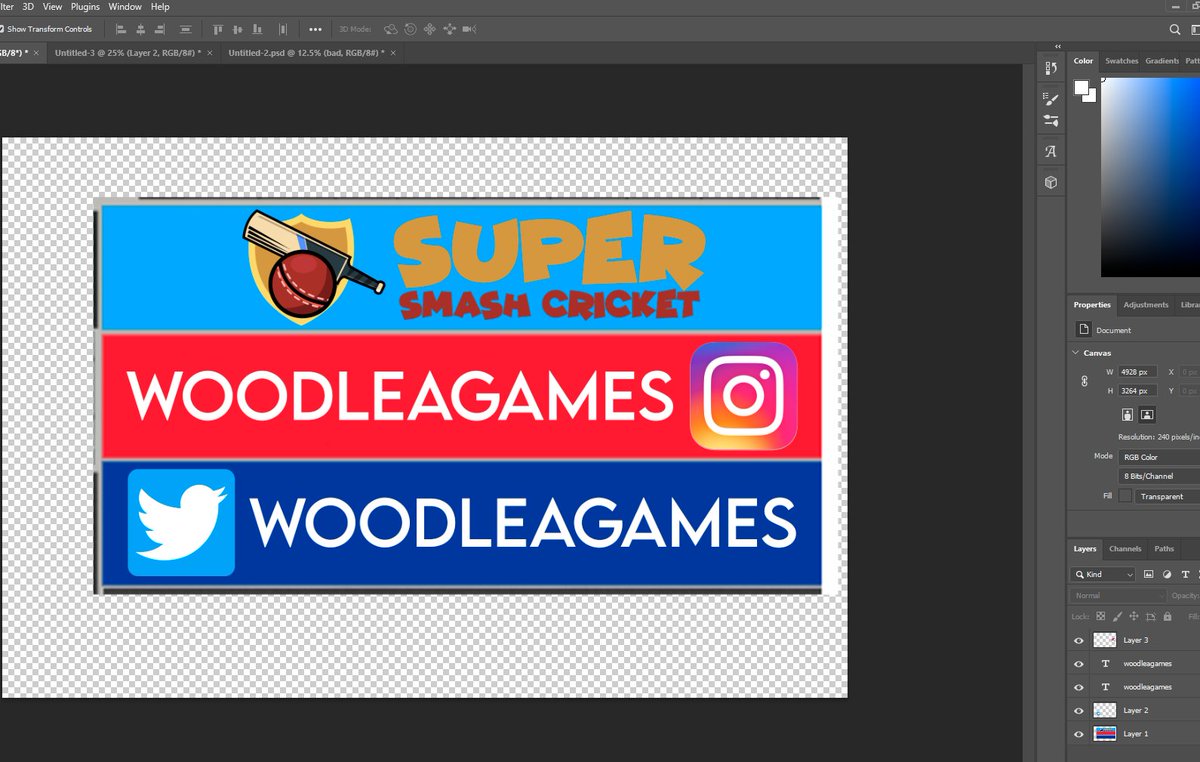The width and height of the screenshot is (1200, 762).
Task: Open the 3D menu
Action: (28, 7)
